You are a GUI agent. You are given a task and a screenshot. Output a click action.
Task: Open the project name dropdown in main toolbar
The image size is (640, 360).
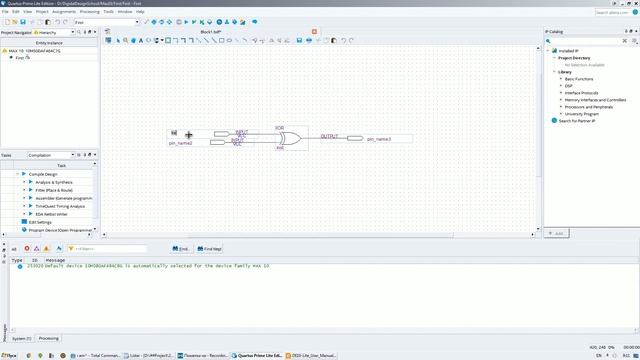(137, 22)
